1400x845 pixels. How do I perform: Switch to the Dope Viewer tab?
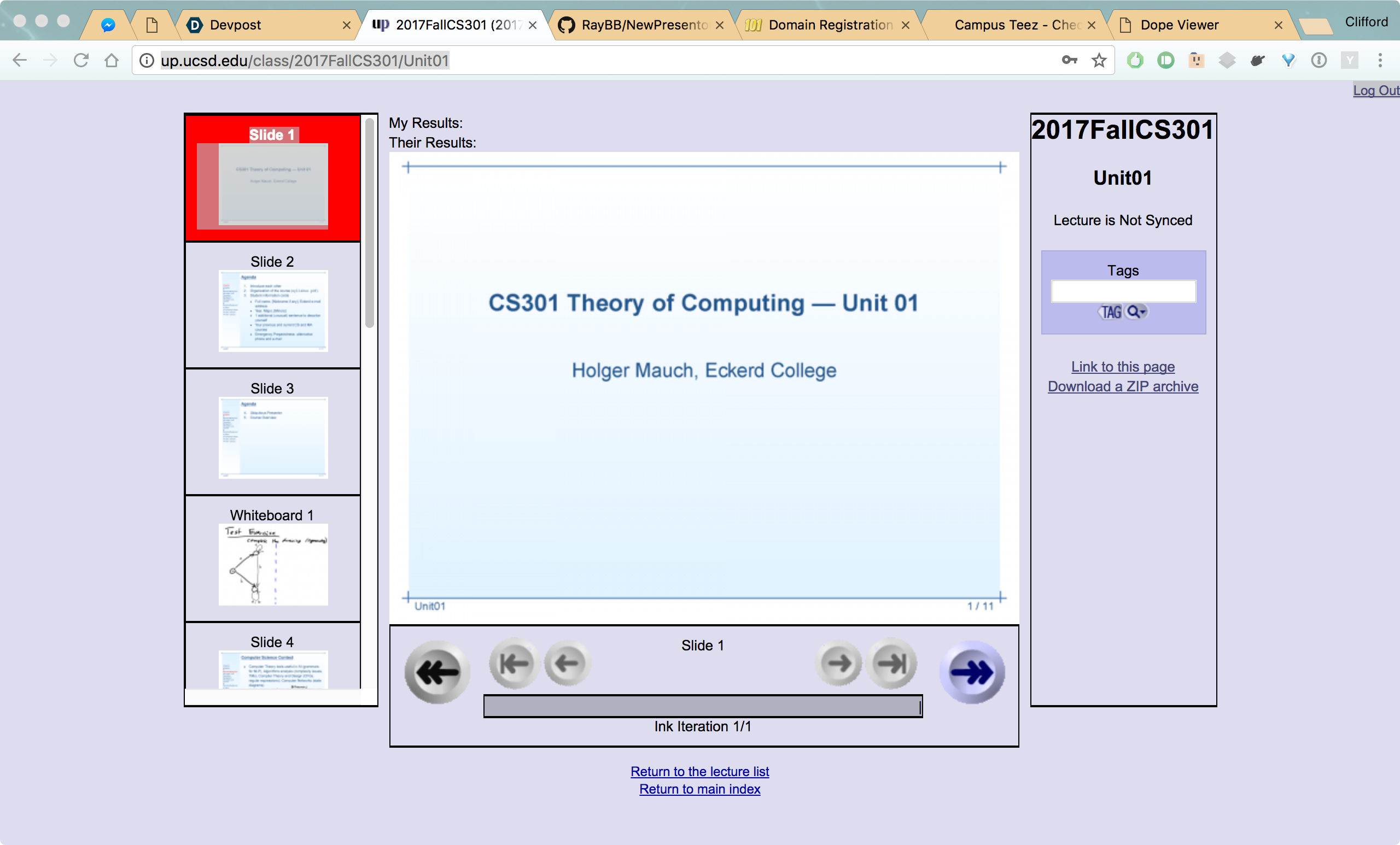pos(1179,25)
